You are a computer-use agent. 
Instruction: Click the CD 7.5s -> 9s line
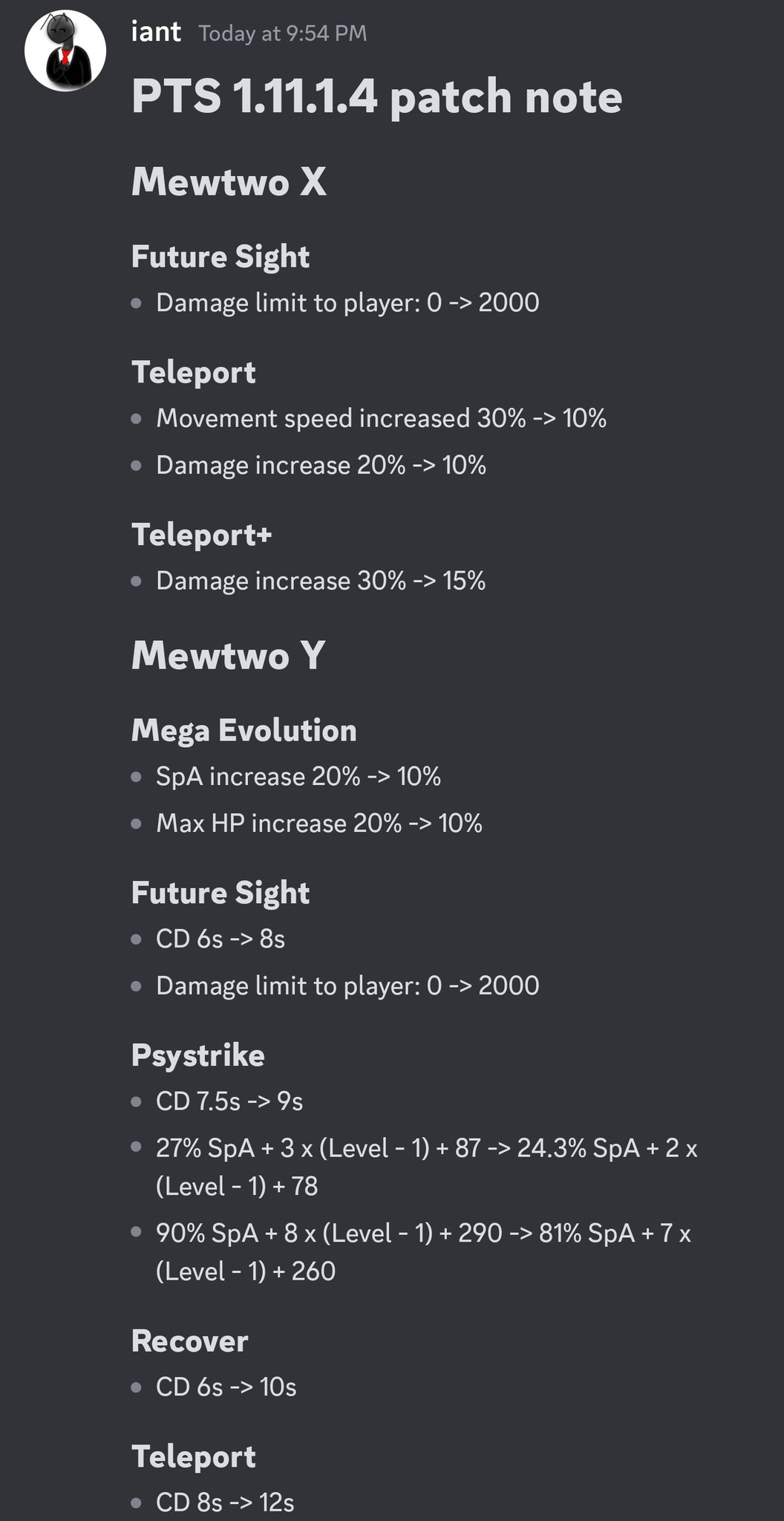[229, 1101]
